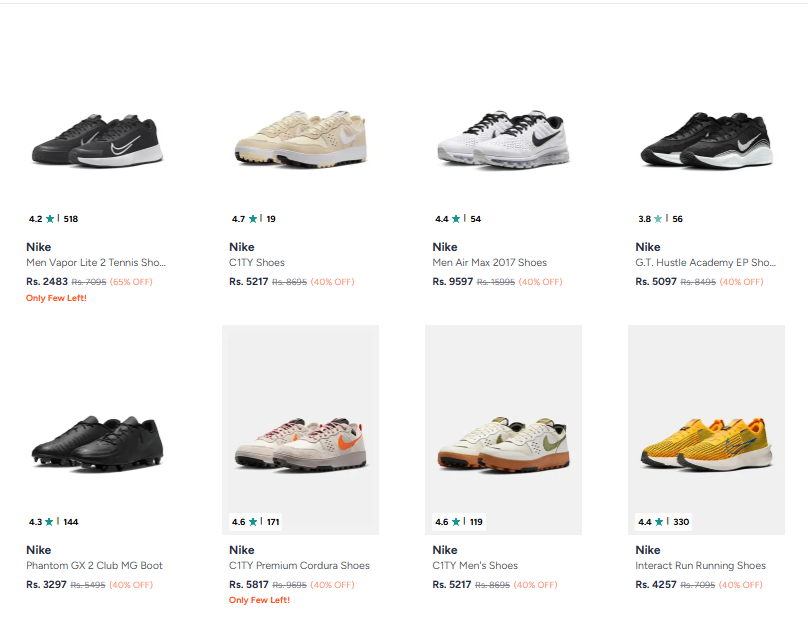The width and height of the screenshot is (808, 620).
Task: Click the Men Air Max 2017 Shoes title
Action: coord(490,263)
